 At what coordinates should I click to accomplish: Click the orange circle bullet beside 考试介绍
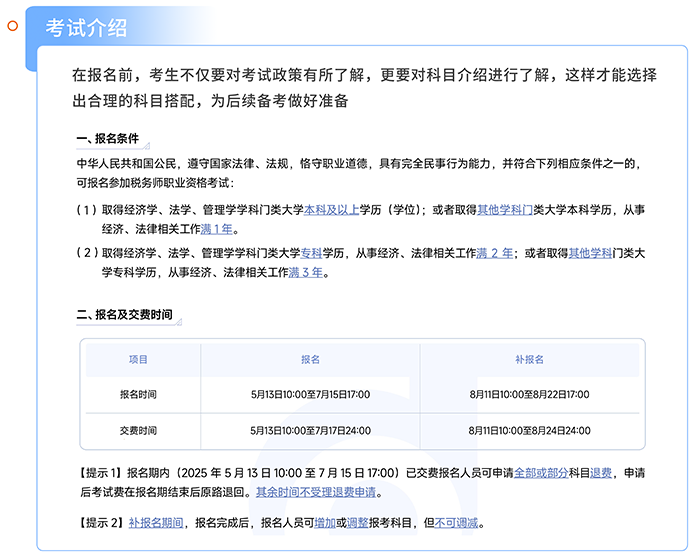13,27
